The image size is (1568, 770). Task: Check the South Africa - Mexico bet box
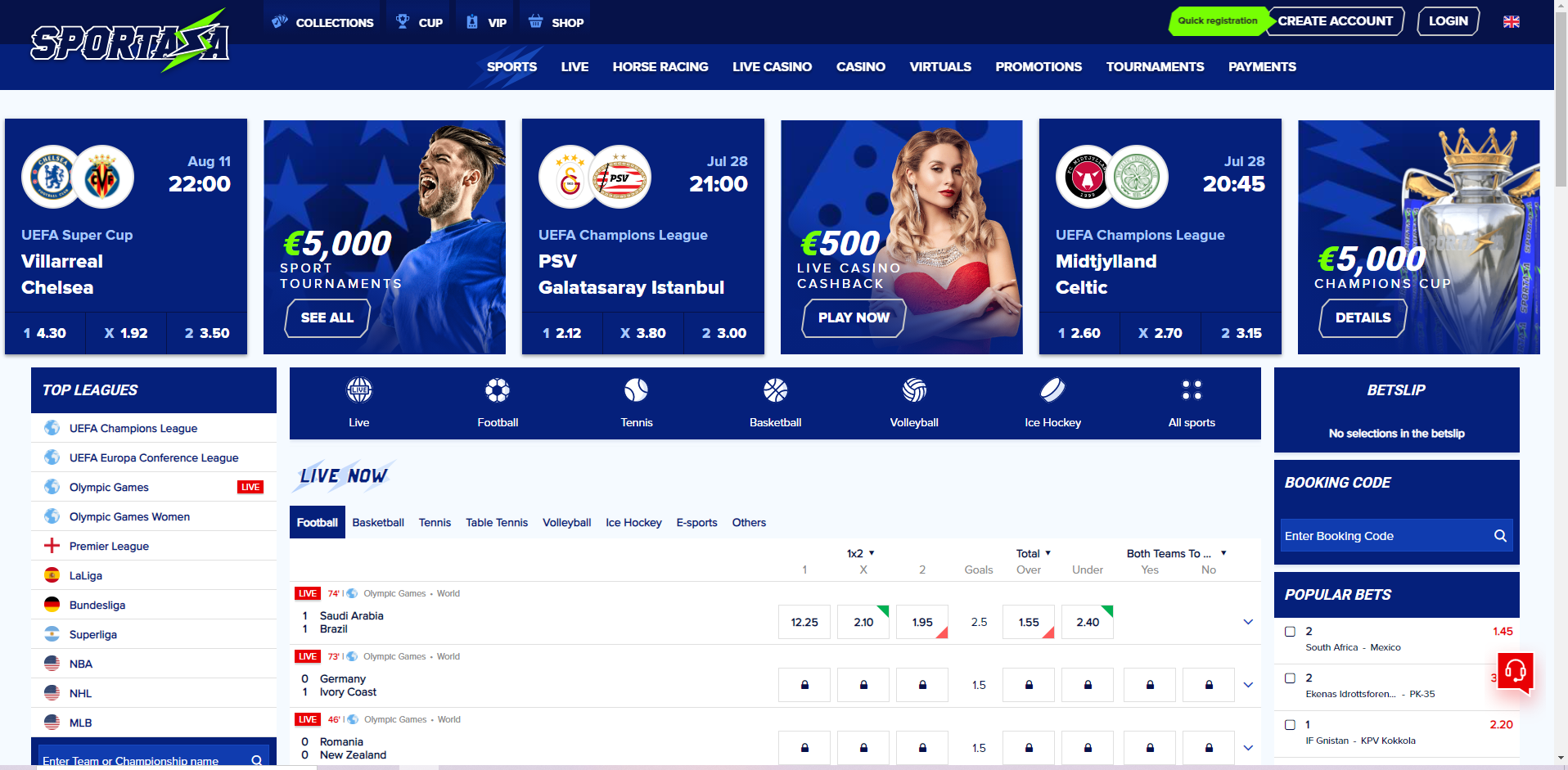click(x=1291, y=632)
